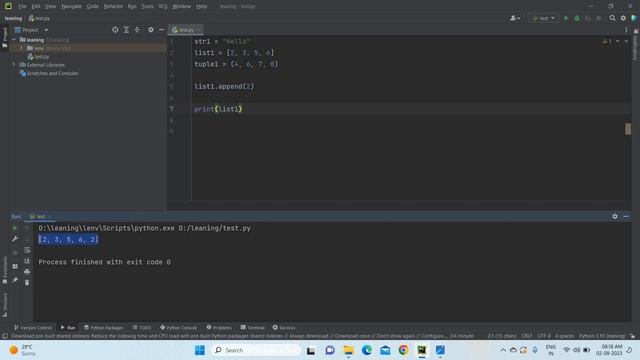640x360 pixels.
Task: Open Services tool window
Action: 284,328
